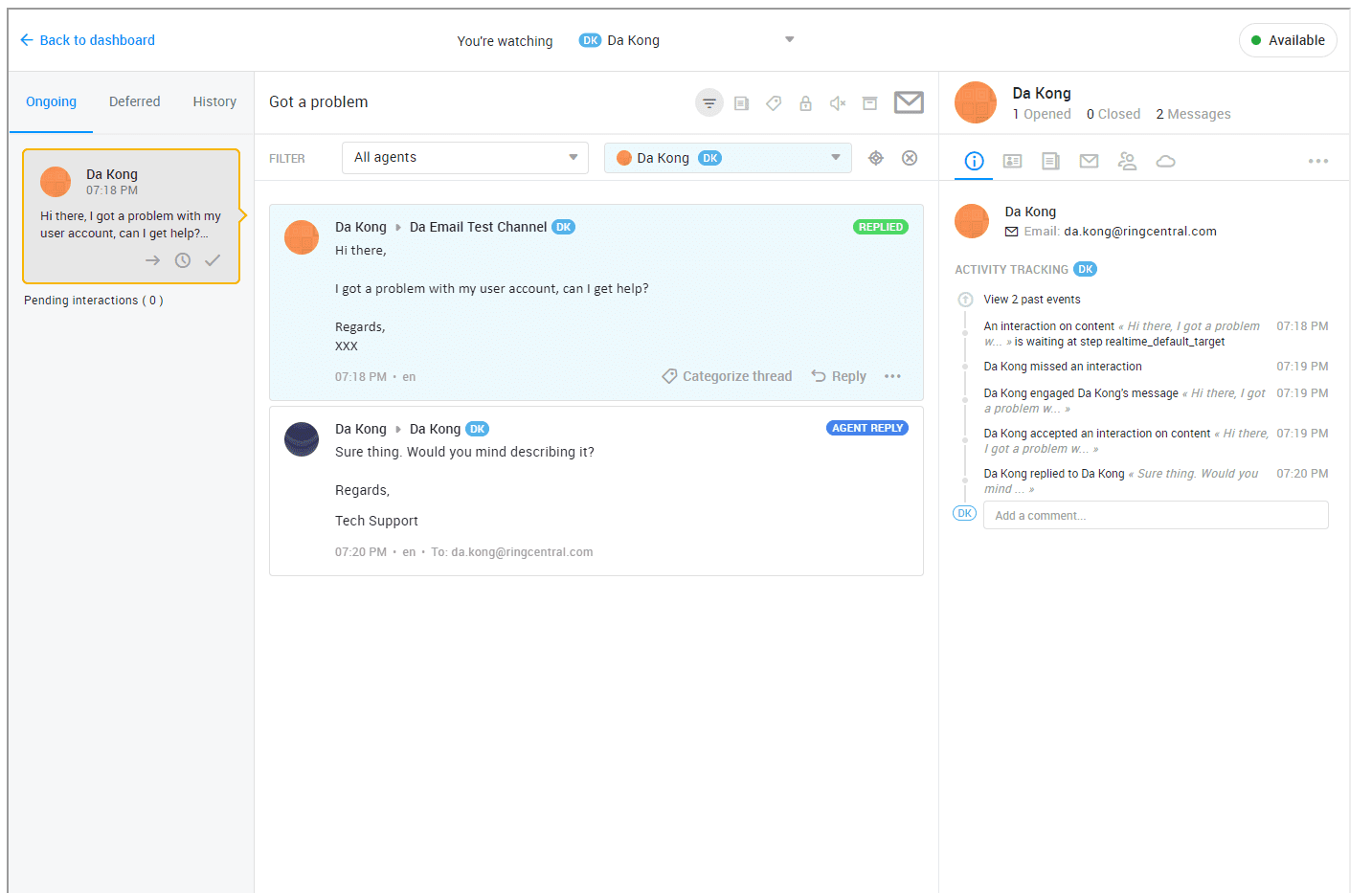The height and width of the screenshot is (893, 1372).
Task: Complete the interaction with the checkmark icon
Action: (x=213, y=260)
